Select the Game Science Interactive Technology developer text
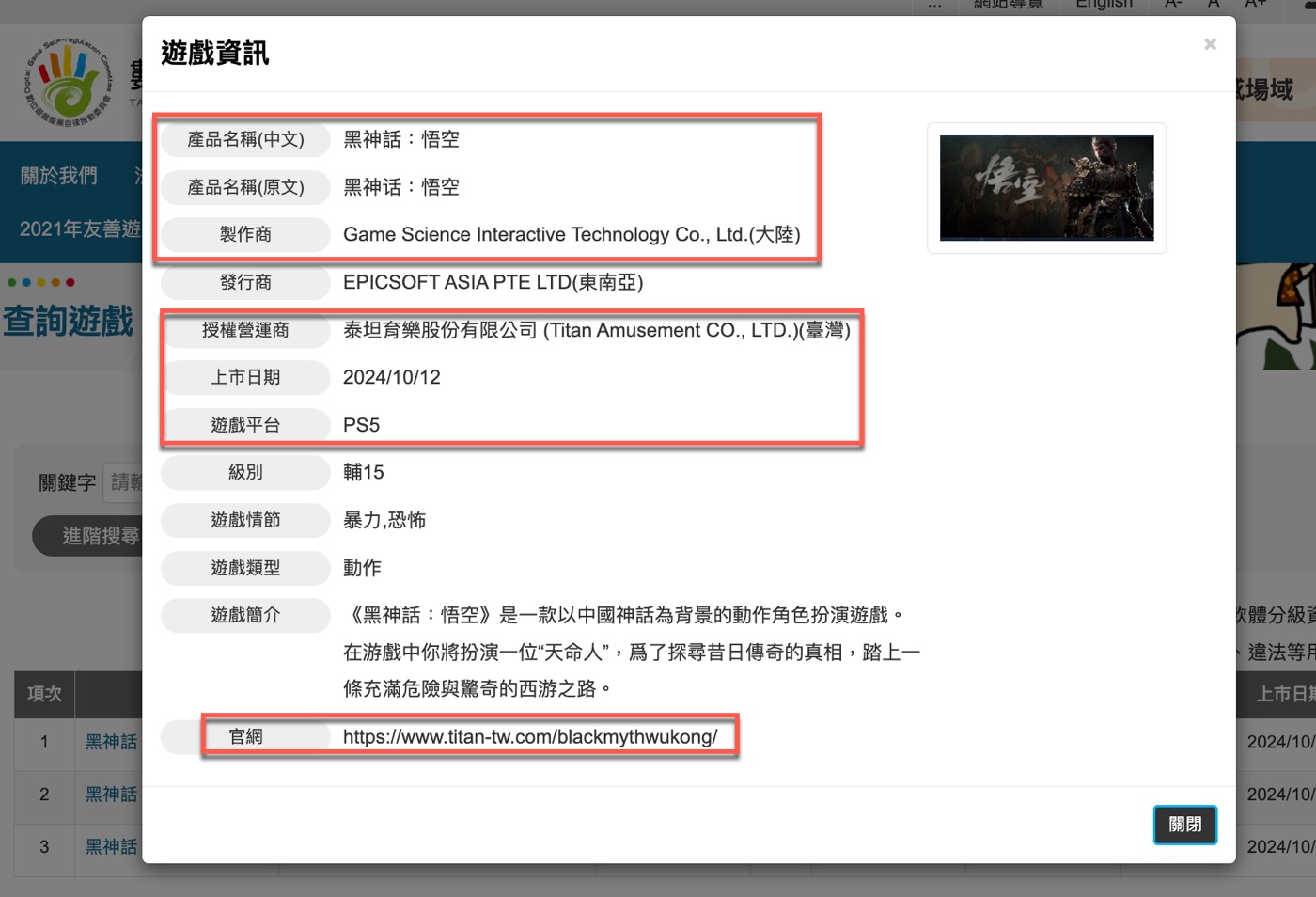 [x=572, y=234]
